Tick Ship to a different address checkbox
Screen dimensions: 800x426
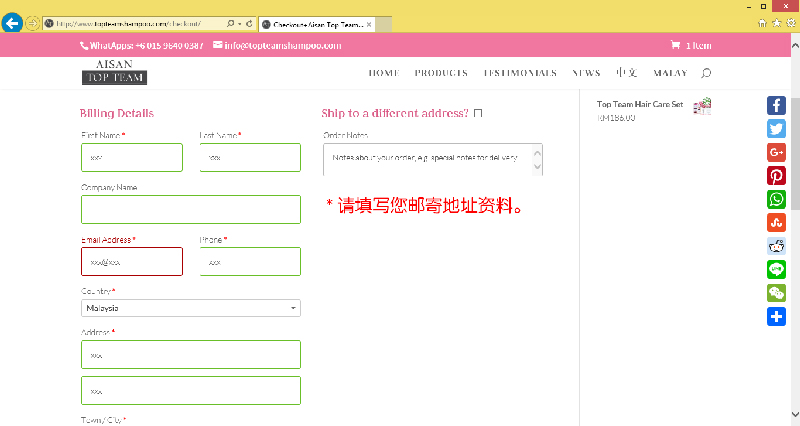click(x=478, y=114)
